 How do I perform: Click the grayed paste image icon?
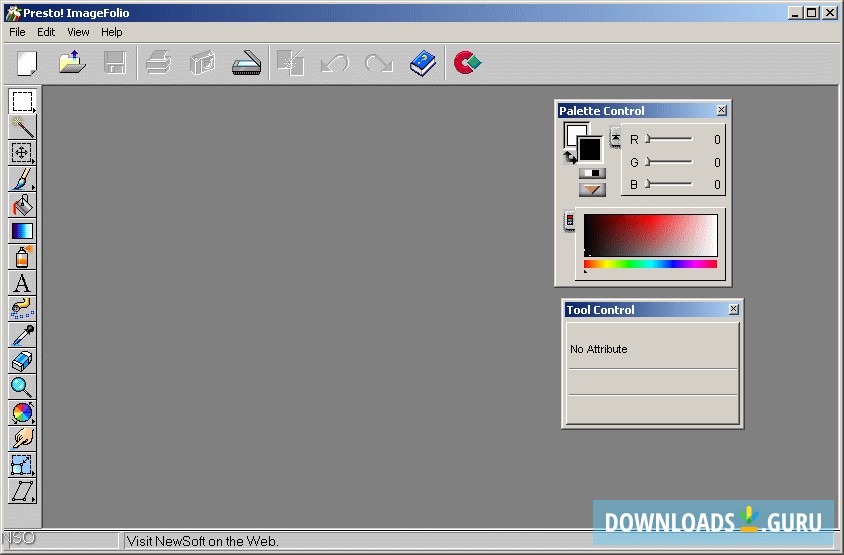(x=291, y=63)
